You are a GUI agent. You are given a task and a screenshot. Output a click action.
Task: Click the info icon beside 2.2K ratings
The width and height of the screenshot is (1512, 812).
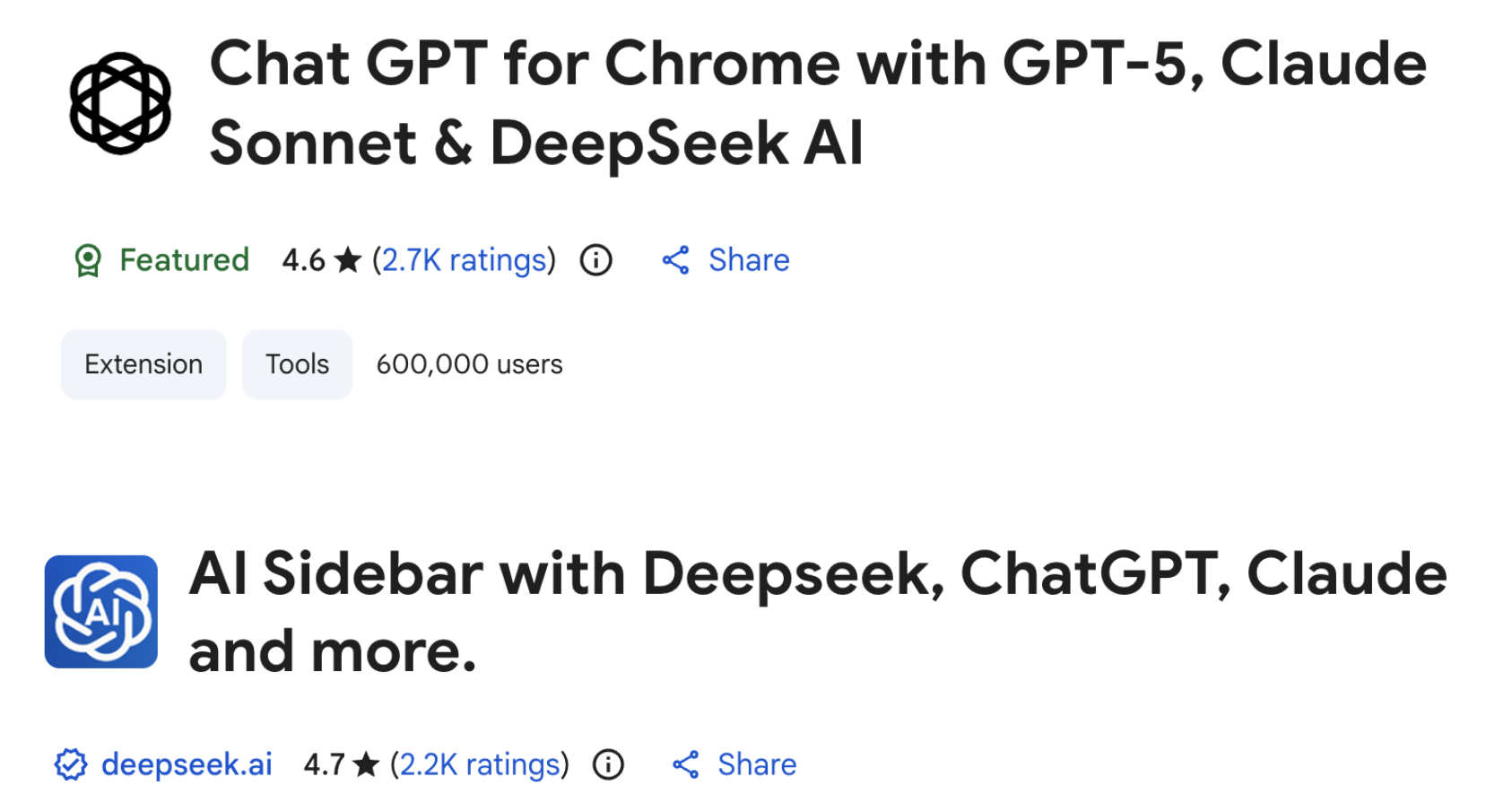pyautogui.click(x=608, y=764)
